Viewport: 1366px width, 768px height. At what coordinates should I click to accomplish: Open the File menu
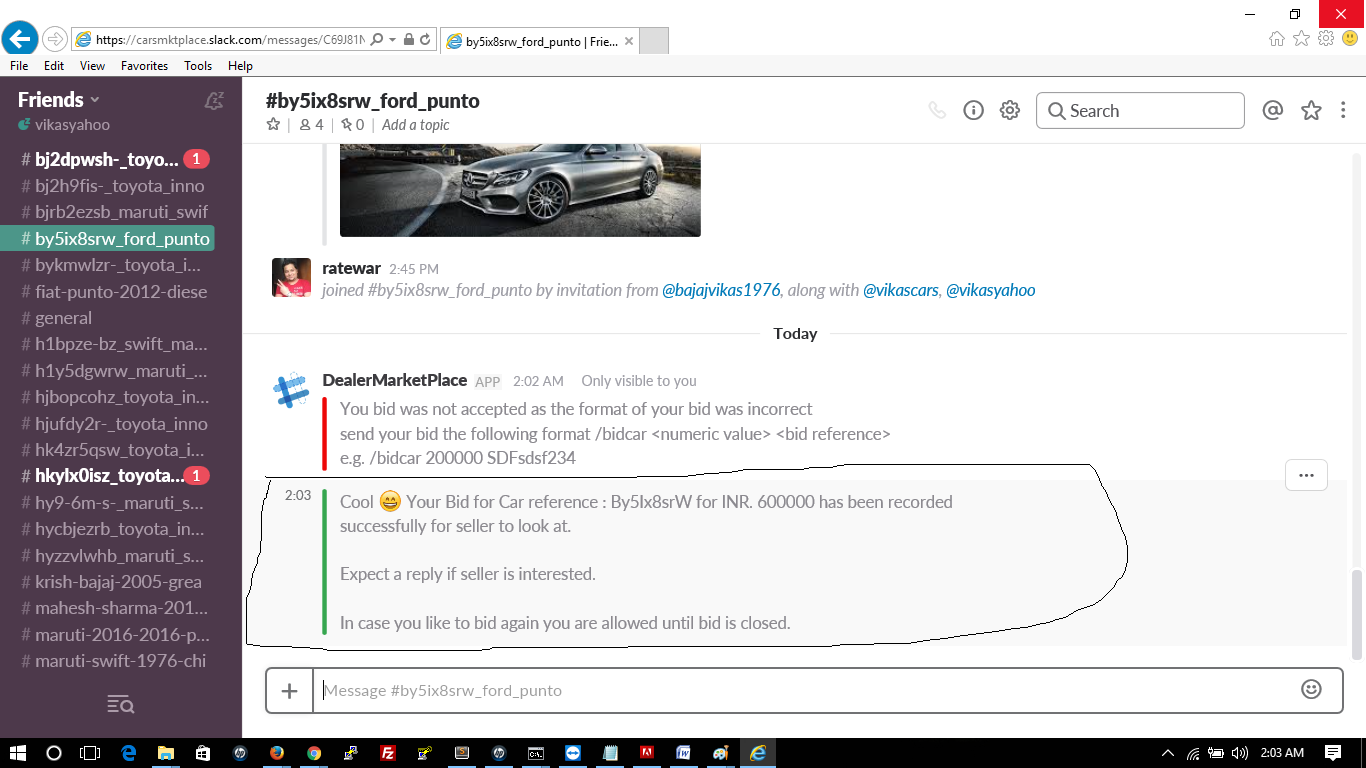pyautogui.click(x=19, y=66)
